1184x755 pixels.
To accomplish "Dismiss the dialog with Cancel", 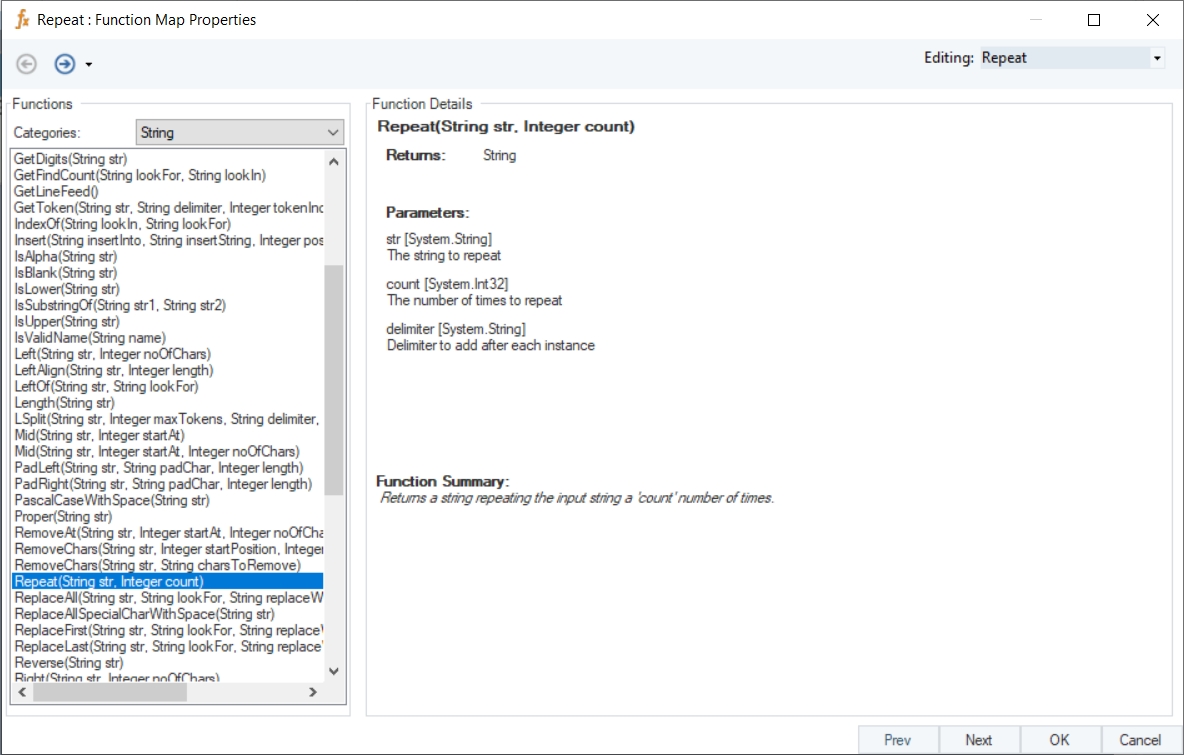I will [1140, 740].
